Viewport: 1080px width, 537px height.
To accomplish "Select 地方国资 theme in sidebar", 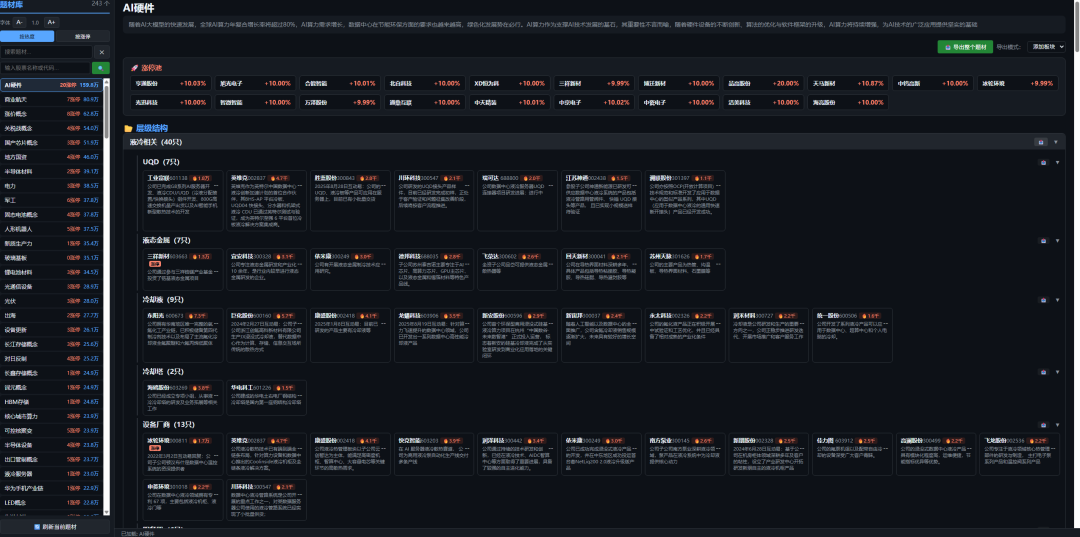I will click(x=52, y=157).
